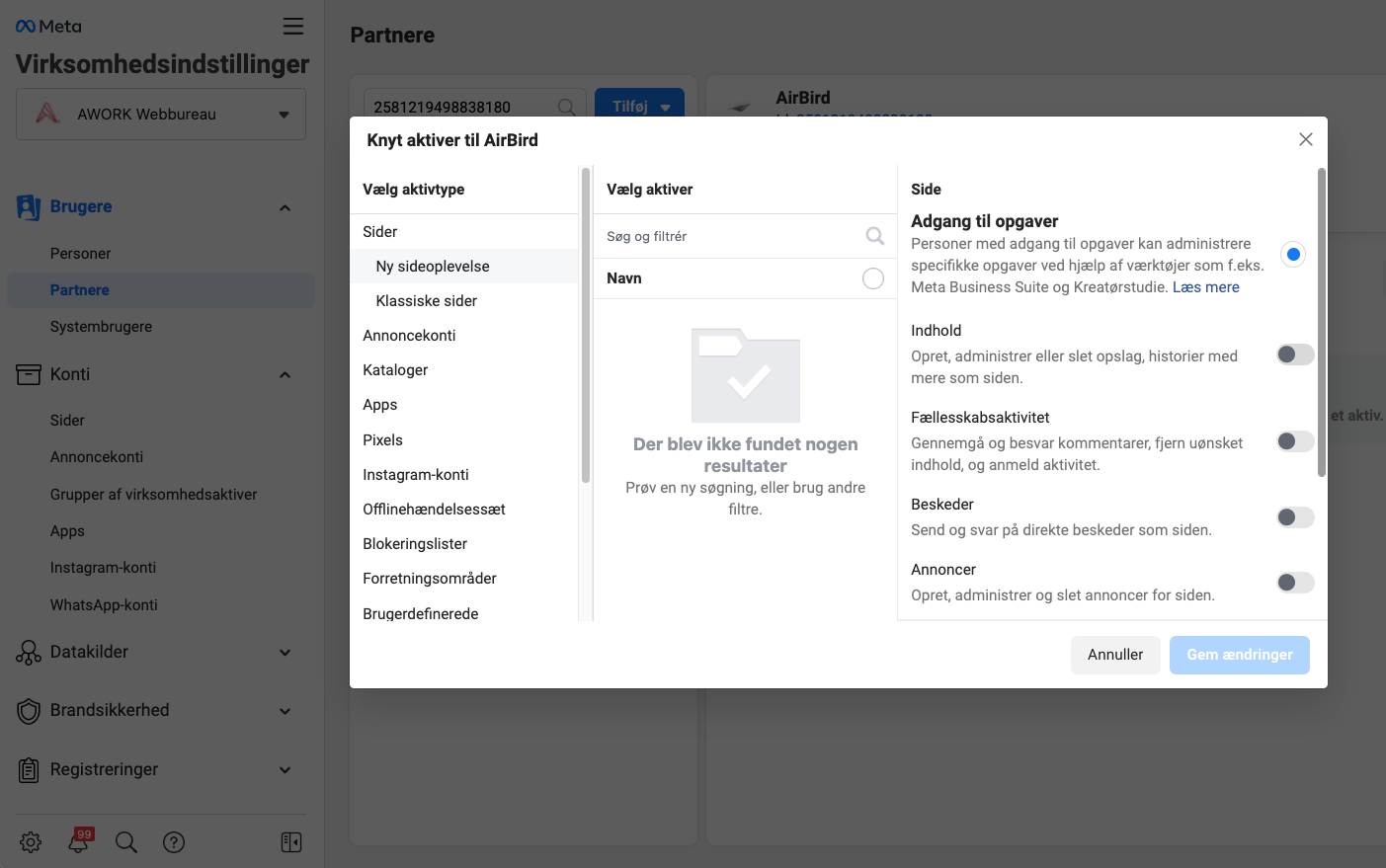Click the Annuller button
Image resolution: width=1386 pixels, height=868 pixels.
(x=1115, y=655)
